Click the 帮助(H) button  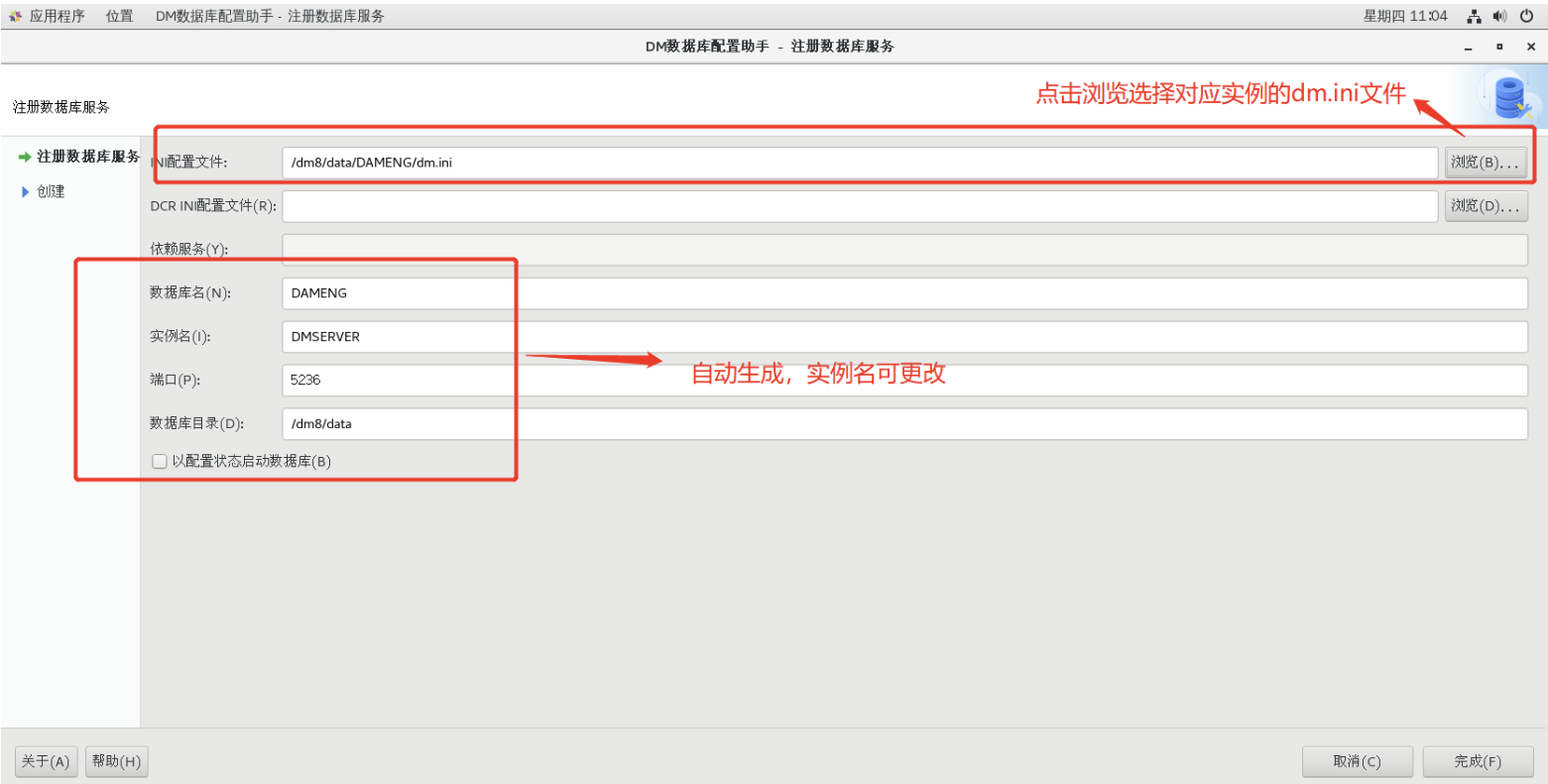pyautogui.click(x=116, y=761)
